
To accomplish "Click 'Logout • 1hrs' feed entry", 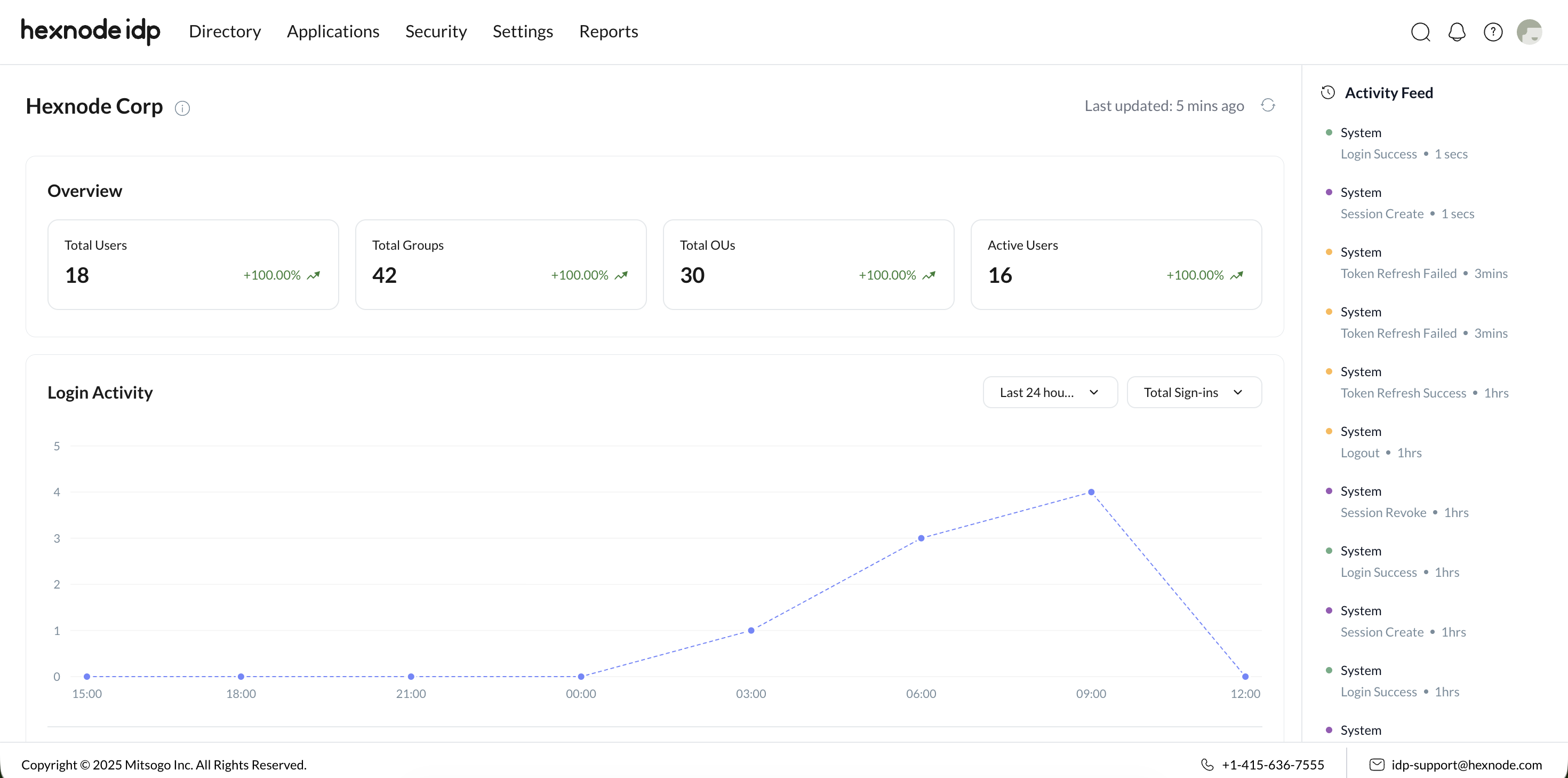I will (1381, 452).
